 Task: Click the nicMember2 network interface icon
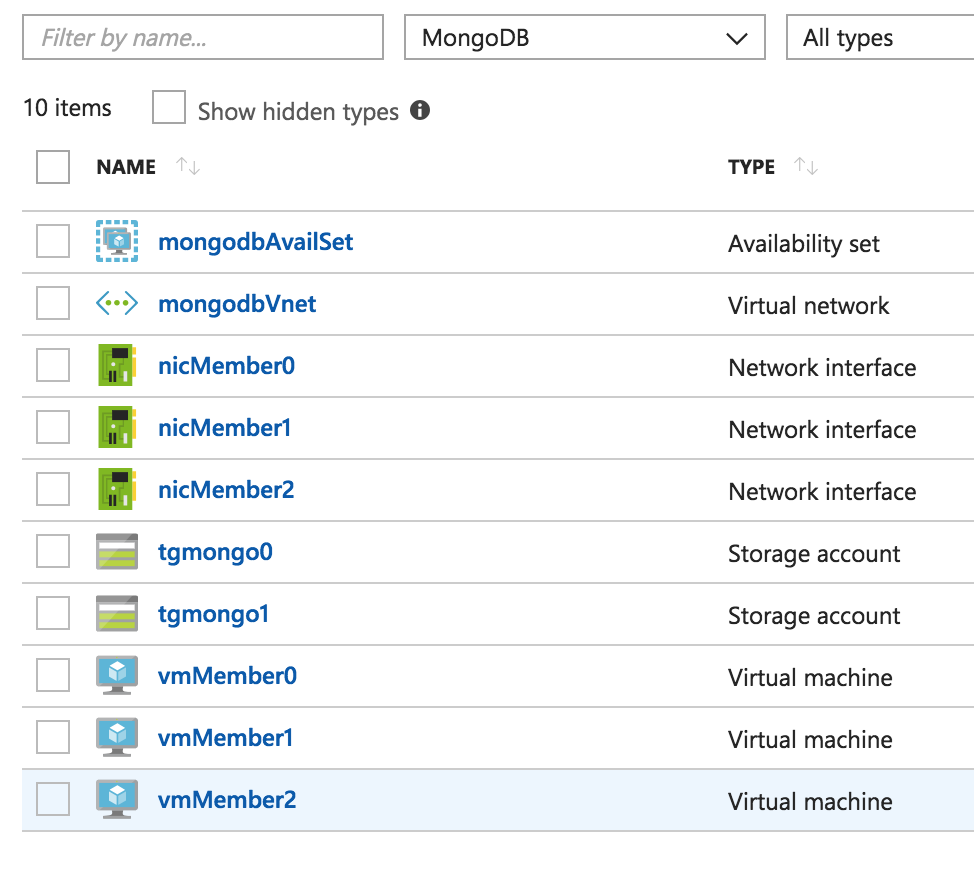coord(117,489)
